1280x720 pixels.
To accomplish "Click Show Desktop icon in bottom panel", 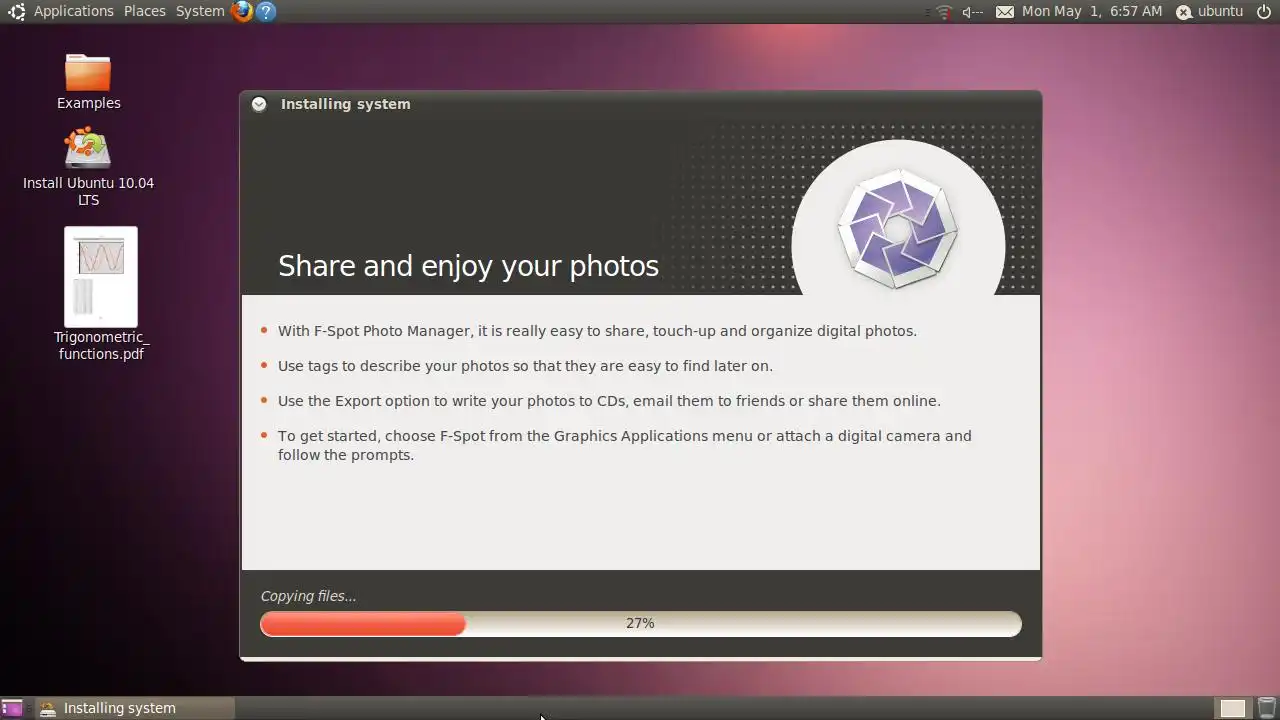I will tap(12, 708).
